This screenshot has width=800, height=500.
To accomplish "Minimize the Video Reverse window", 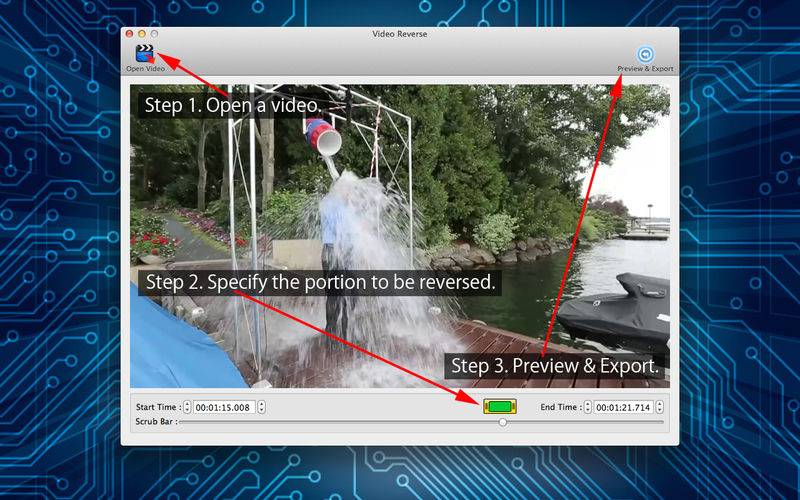I will click(x=142, y=34).
